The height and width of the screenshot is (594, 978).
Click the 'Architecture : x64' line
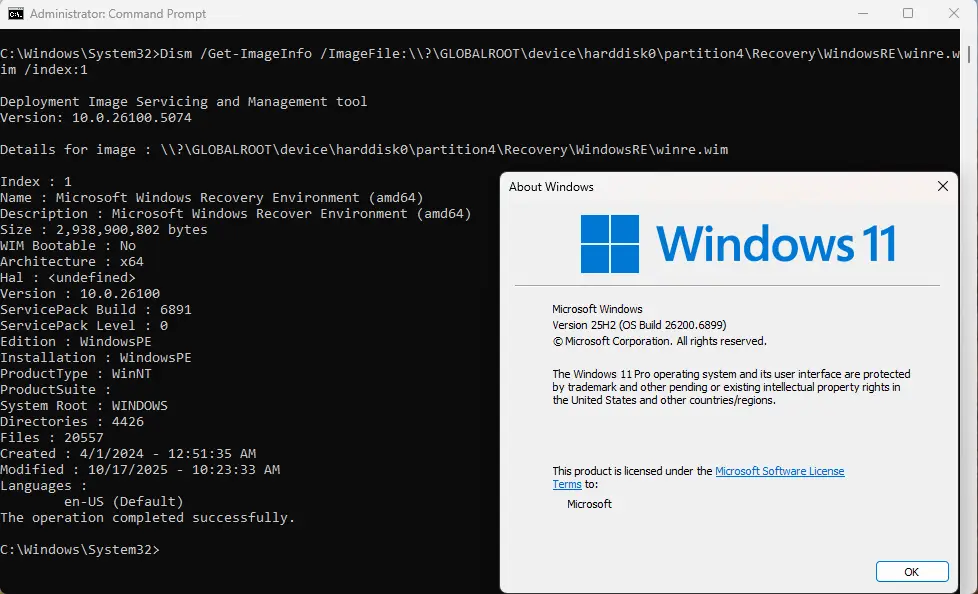[72, 261]
